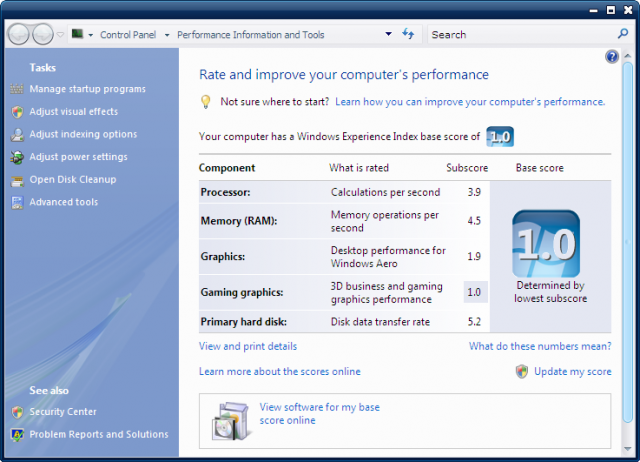Click the Adjust visual effects shield icon
Viewport: 640px width, 462px height.
(17, 112)
